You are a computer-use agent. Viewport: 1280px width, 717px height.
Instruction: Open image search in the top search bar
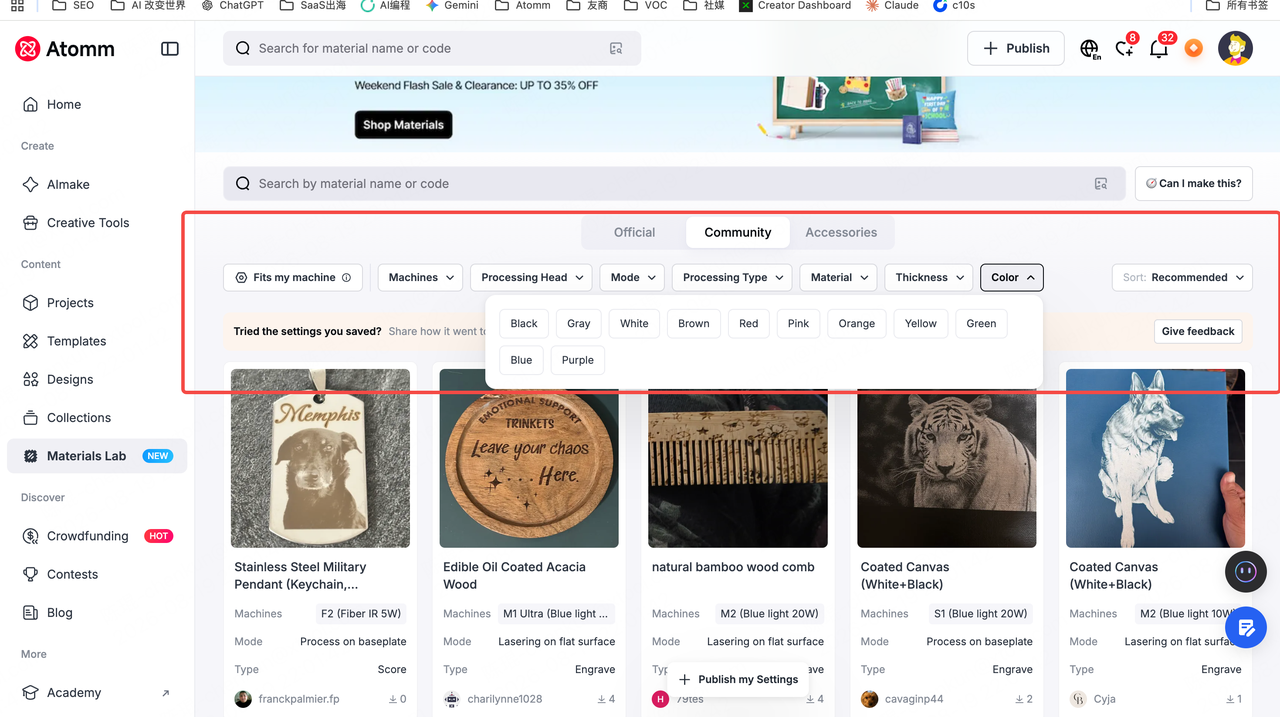tap(616, 48)
